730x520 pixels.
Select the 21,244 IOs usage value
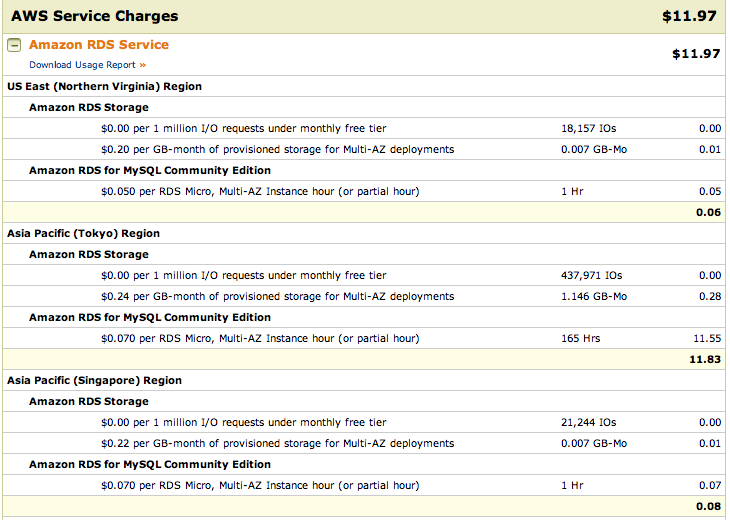tap(588, 423)
